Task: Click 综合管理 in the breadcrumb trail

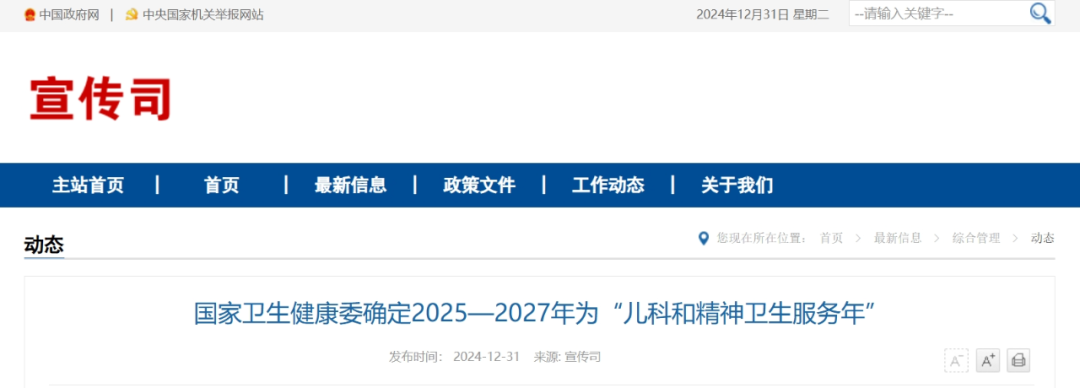Action: [976, 238]
